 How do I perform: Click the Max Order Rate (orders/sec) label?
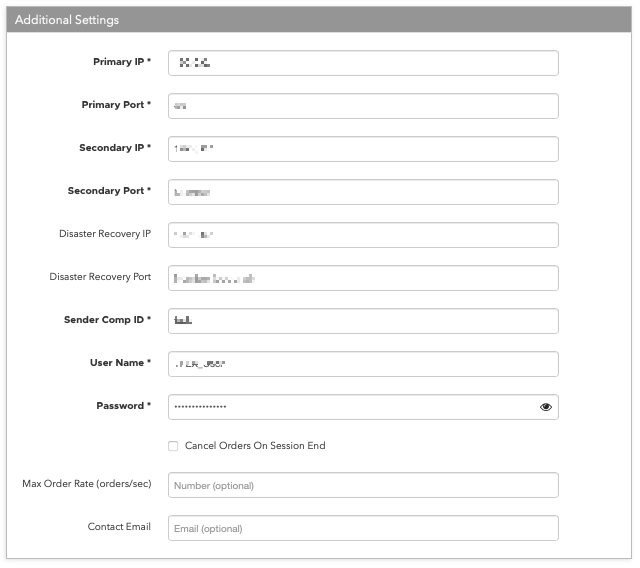[87, 484]
